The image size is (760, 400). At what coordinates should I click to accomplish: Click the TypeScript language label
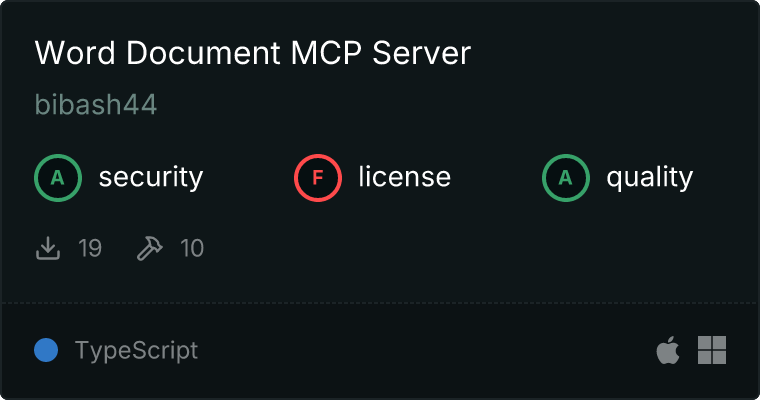(x=137, y=351)
